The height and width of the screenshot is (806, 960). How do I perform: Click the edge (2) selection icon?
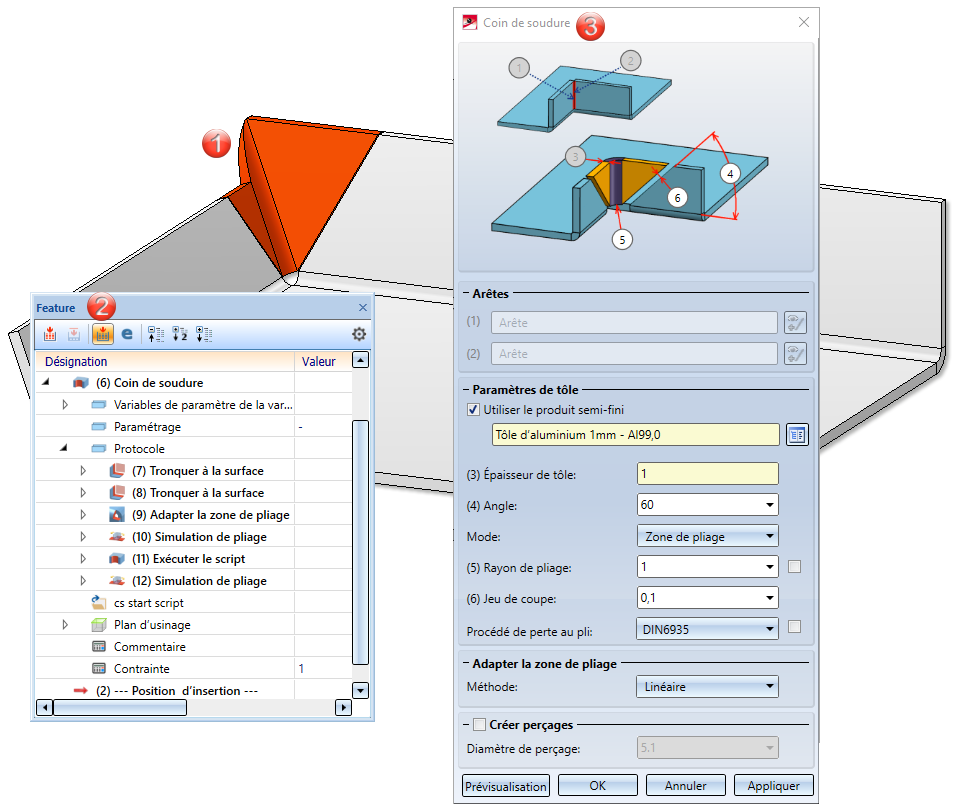[x=795, y=353]
